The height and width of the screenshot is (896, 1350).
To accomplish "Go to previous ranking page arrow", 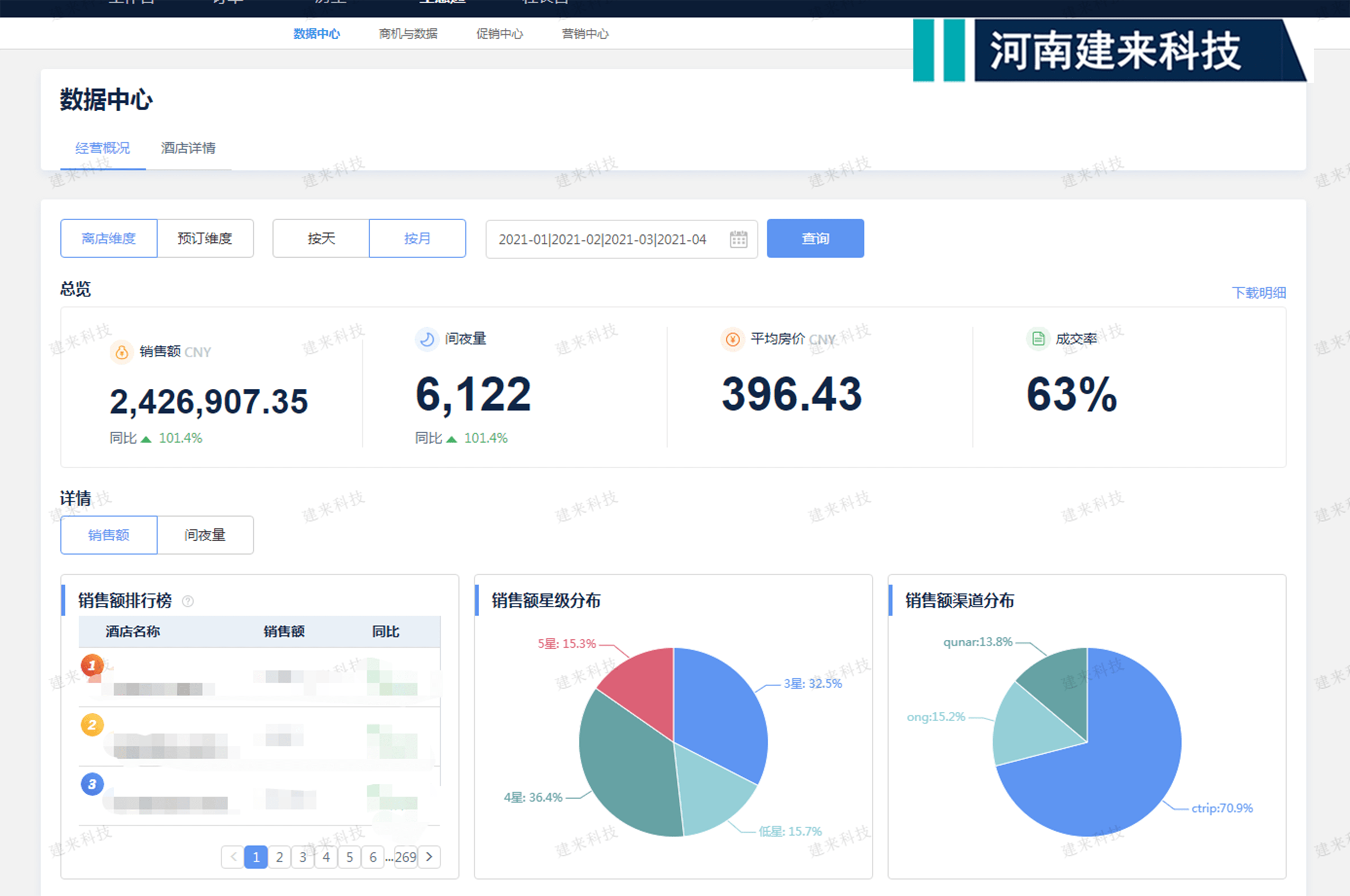I will coord(233,857).
